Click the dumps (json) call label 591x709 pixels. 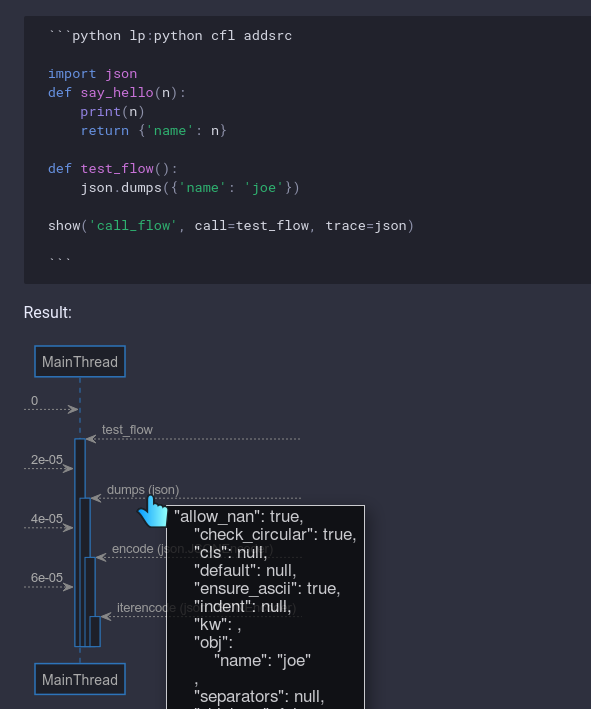coord(143,490)
